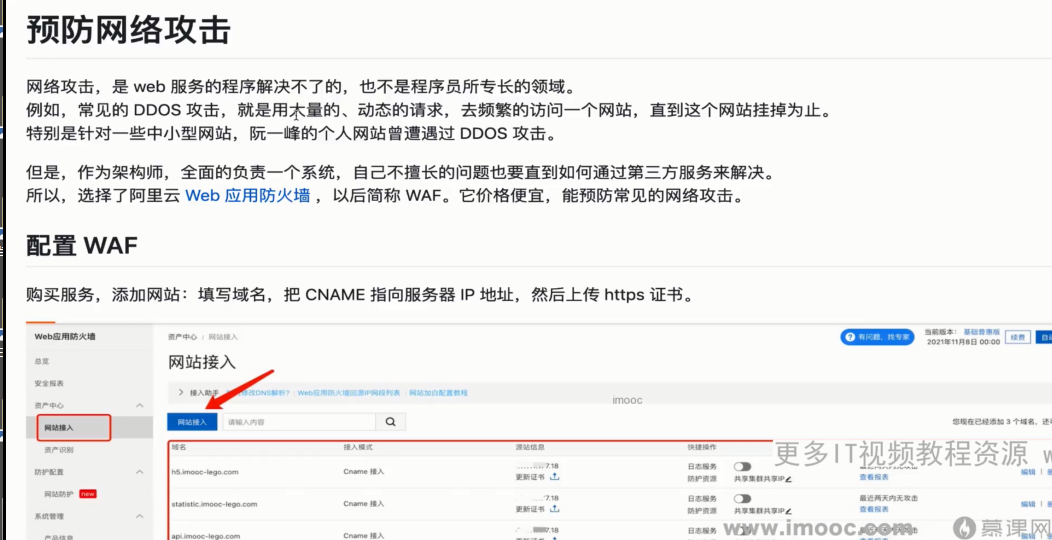Viewport: 1052px width, 540px height.
Task: Toggle 日志服务 switch for statistic.imooc-lego.com
Action: pyautogui.click(x=742, y=498)
